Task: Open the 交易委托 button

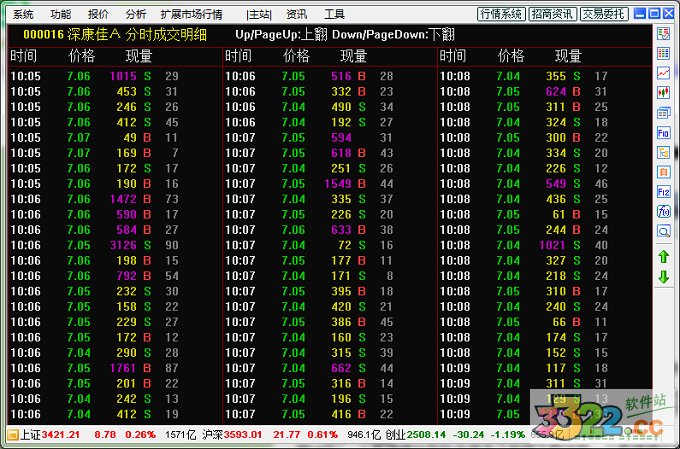Action: [x=604, y=14]
